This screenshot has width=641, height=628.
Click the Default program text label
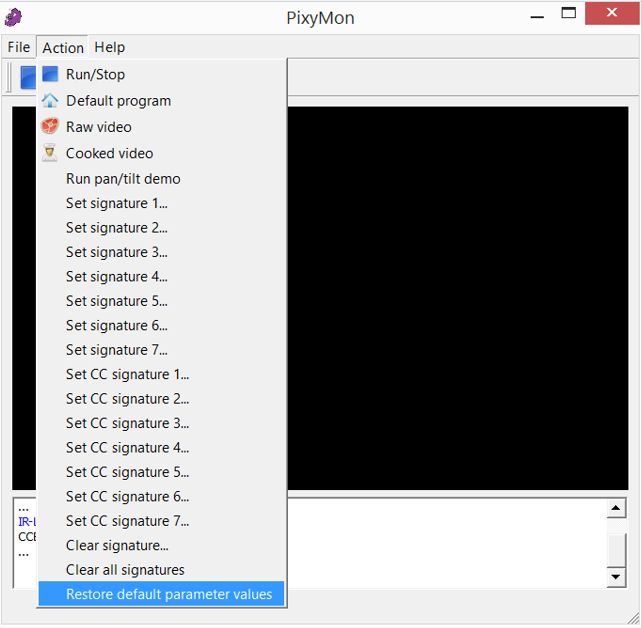coord(119,101)
